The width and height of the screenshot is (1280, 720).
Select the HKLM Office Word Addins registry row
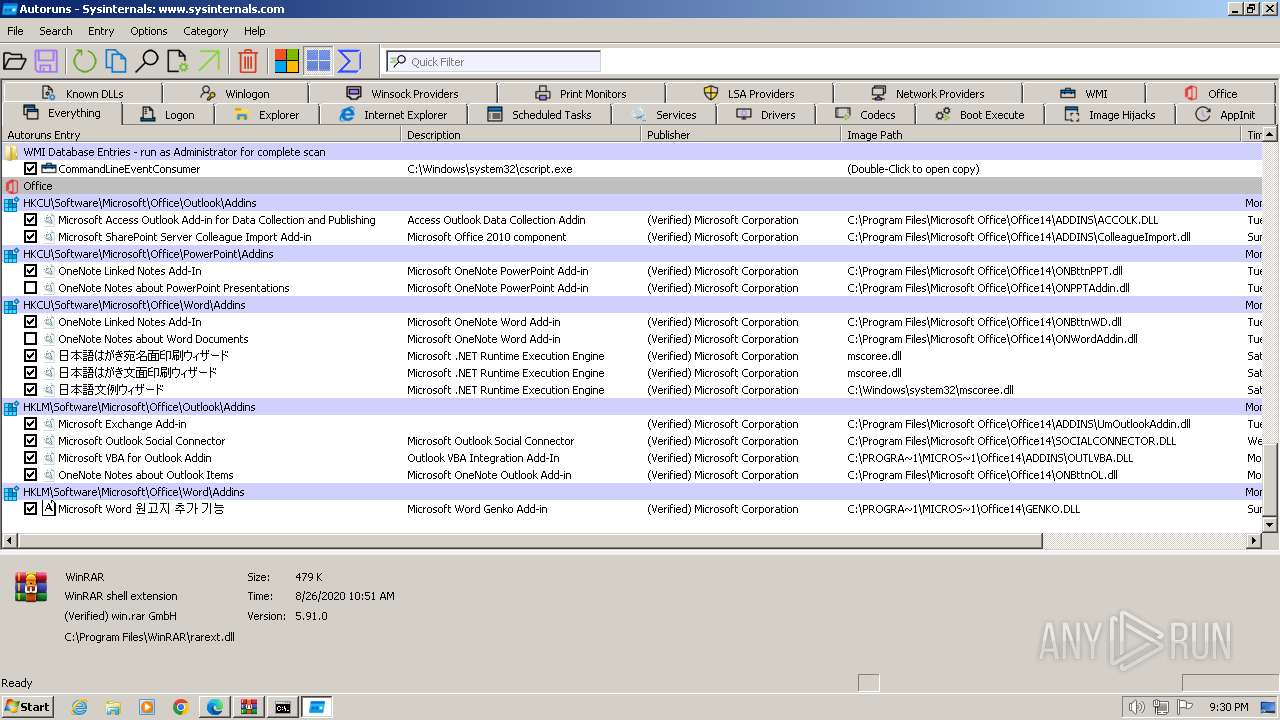coord(632,492)
